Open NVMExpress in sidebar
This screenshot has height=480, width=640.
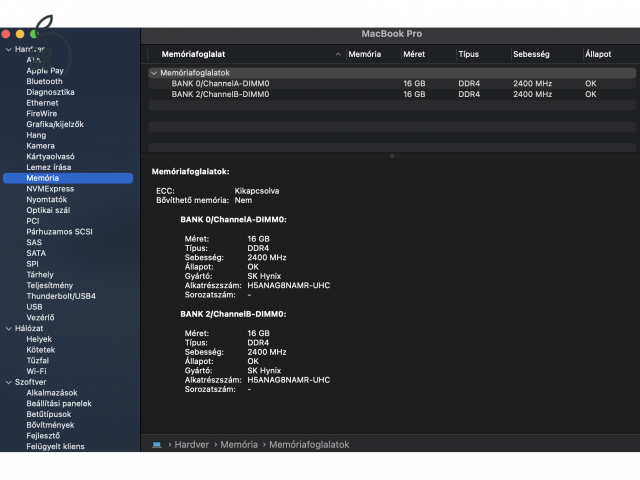50,189
